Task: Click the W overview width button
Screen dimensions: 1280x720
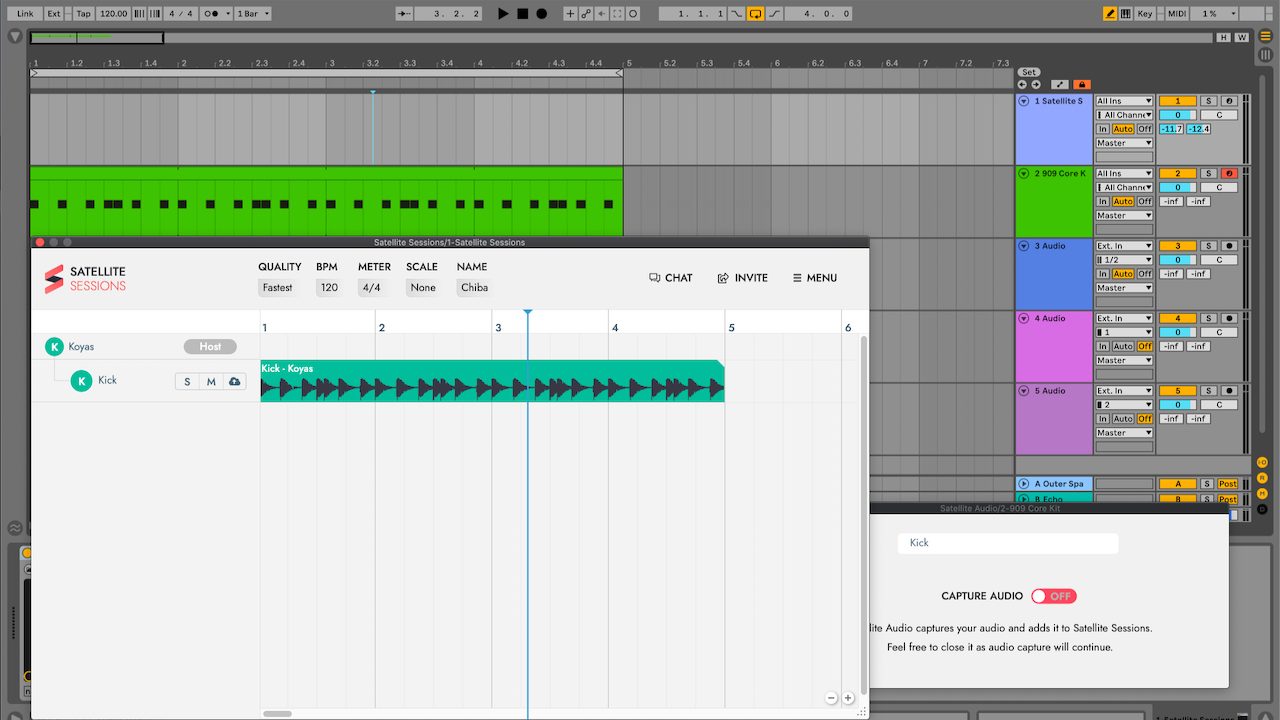Action: point(1241,37)
